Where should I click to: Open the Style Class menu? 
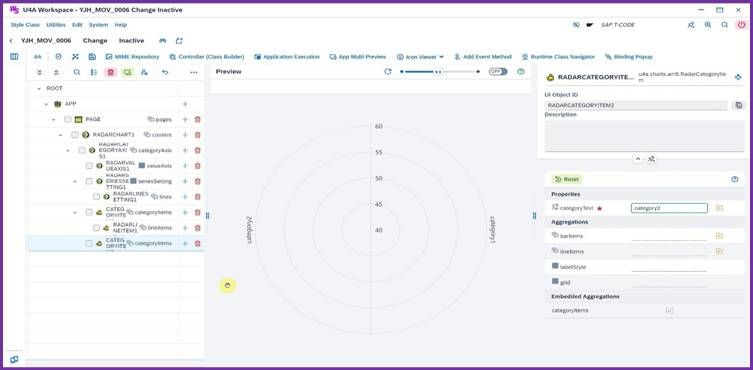coord(25,25)
